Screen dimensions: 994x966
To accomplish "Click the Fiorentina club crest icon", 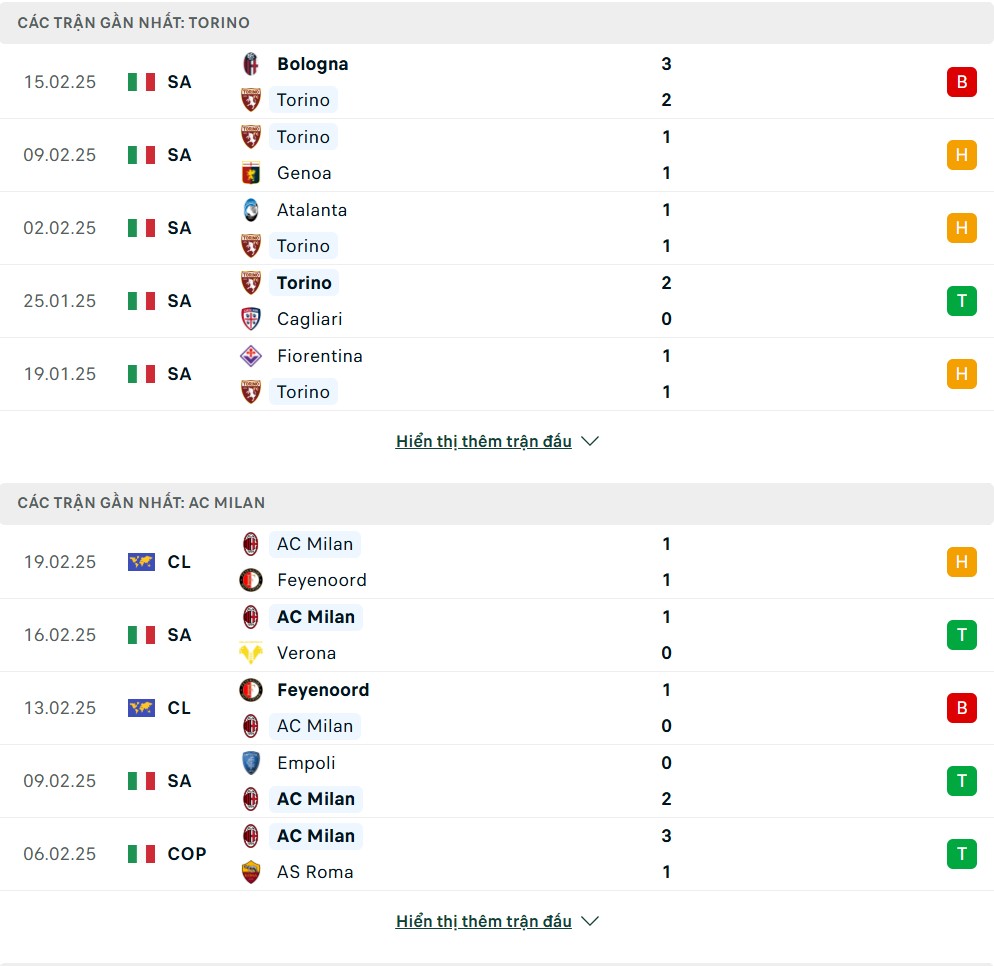I will [x=251, y=356].
